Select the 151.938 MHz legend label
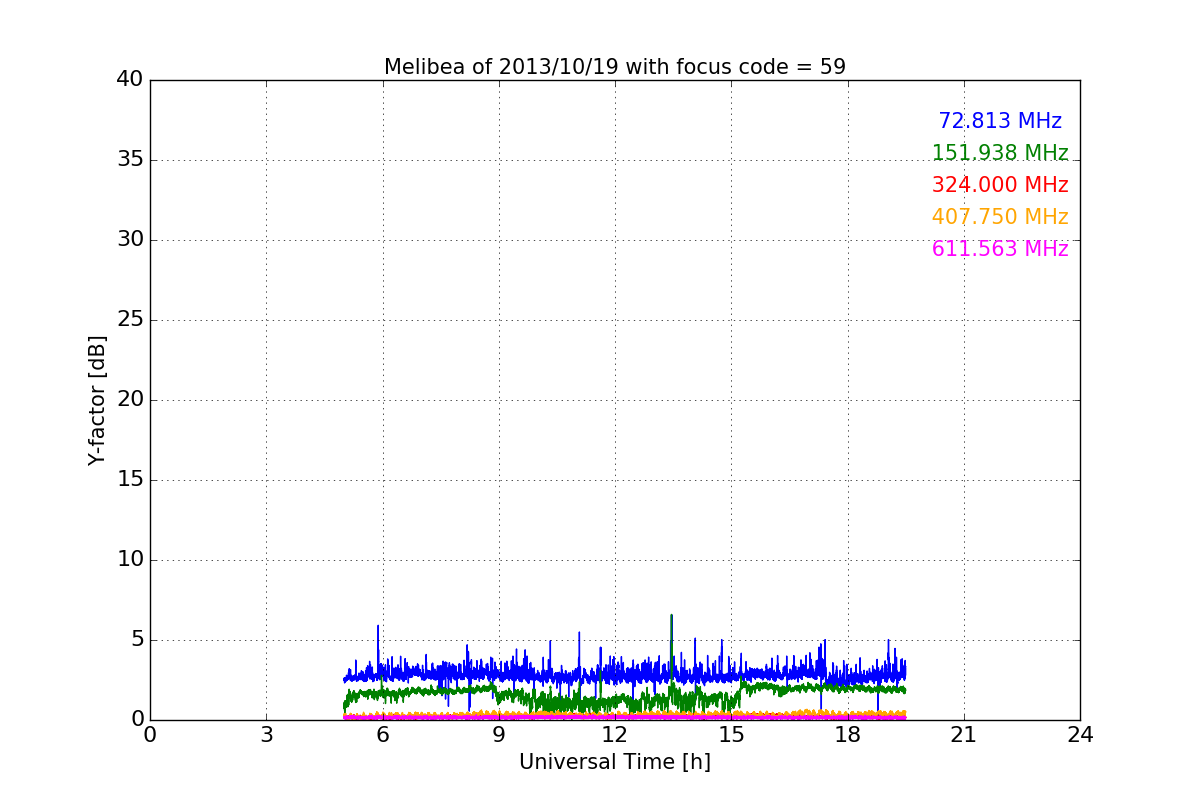1200x800 pixels. (x=1000, y=153)
